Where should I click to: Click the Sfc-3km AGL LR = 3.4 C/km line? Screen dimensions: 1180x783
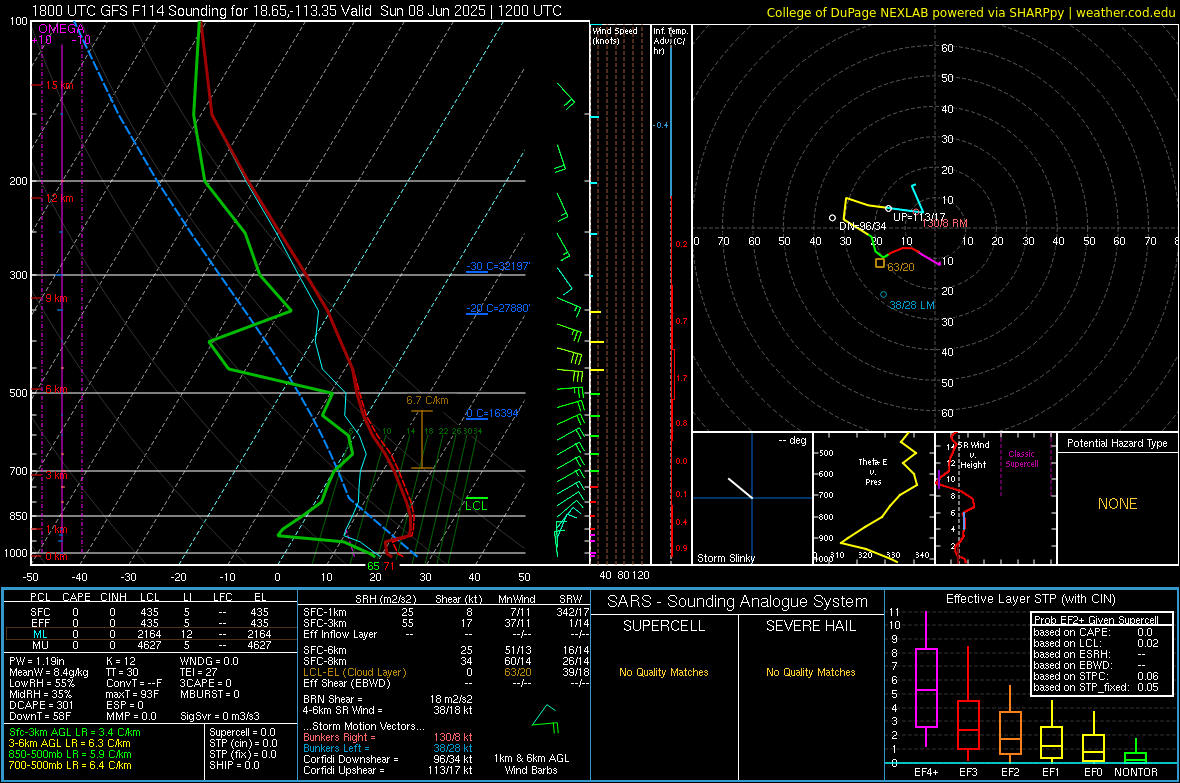click(x=75, y=732)
